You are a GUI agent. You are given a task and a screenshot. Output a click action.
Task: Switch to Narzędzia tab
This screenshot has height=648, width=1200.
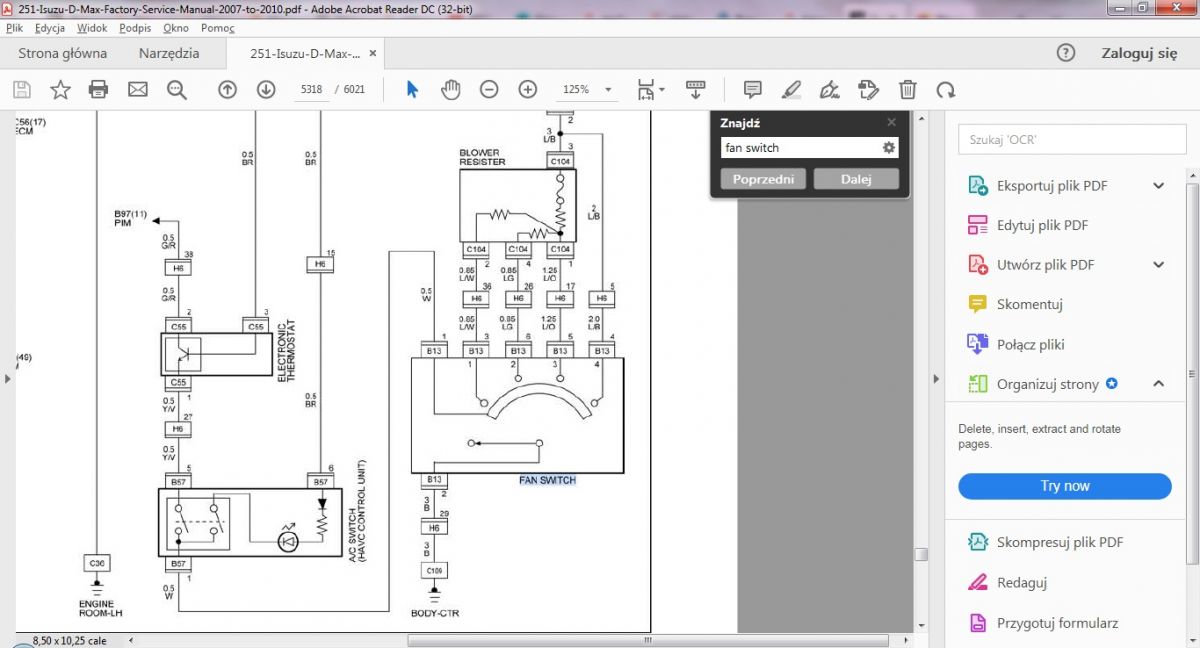pos(169,54)
